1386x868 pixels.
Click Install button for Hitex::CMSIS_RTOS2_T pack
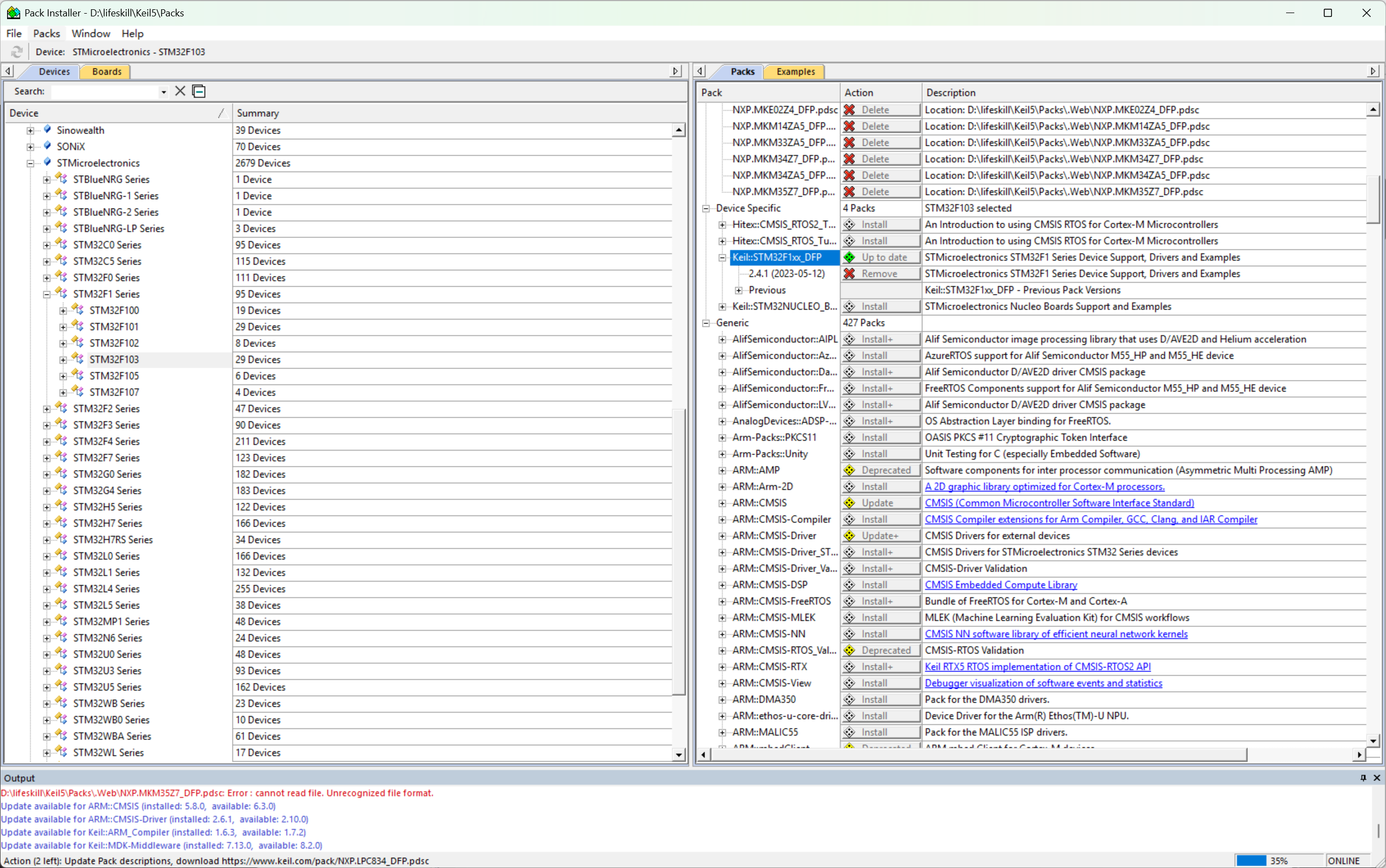pyautogui.click(x=881, y=224)
